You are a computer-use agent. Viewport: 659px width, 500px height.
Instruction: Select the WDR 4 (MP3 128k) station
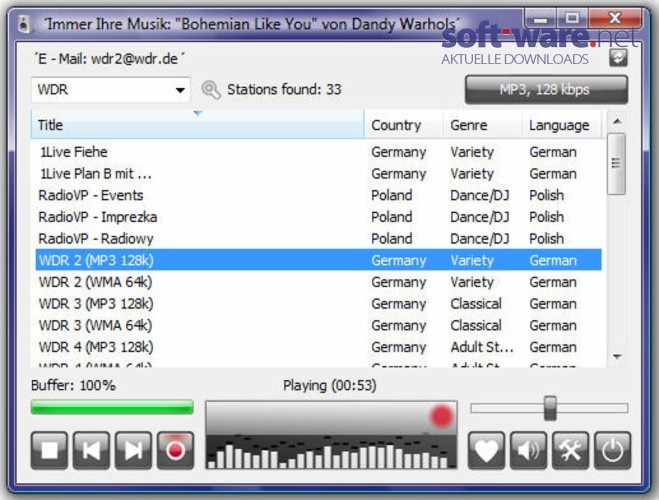[319, 347]
